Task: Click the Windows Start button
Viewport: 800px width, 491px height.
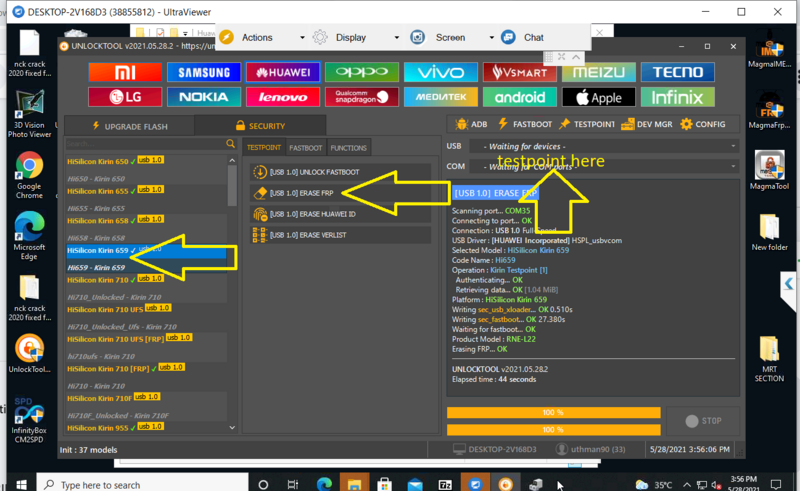Action: 21,484
